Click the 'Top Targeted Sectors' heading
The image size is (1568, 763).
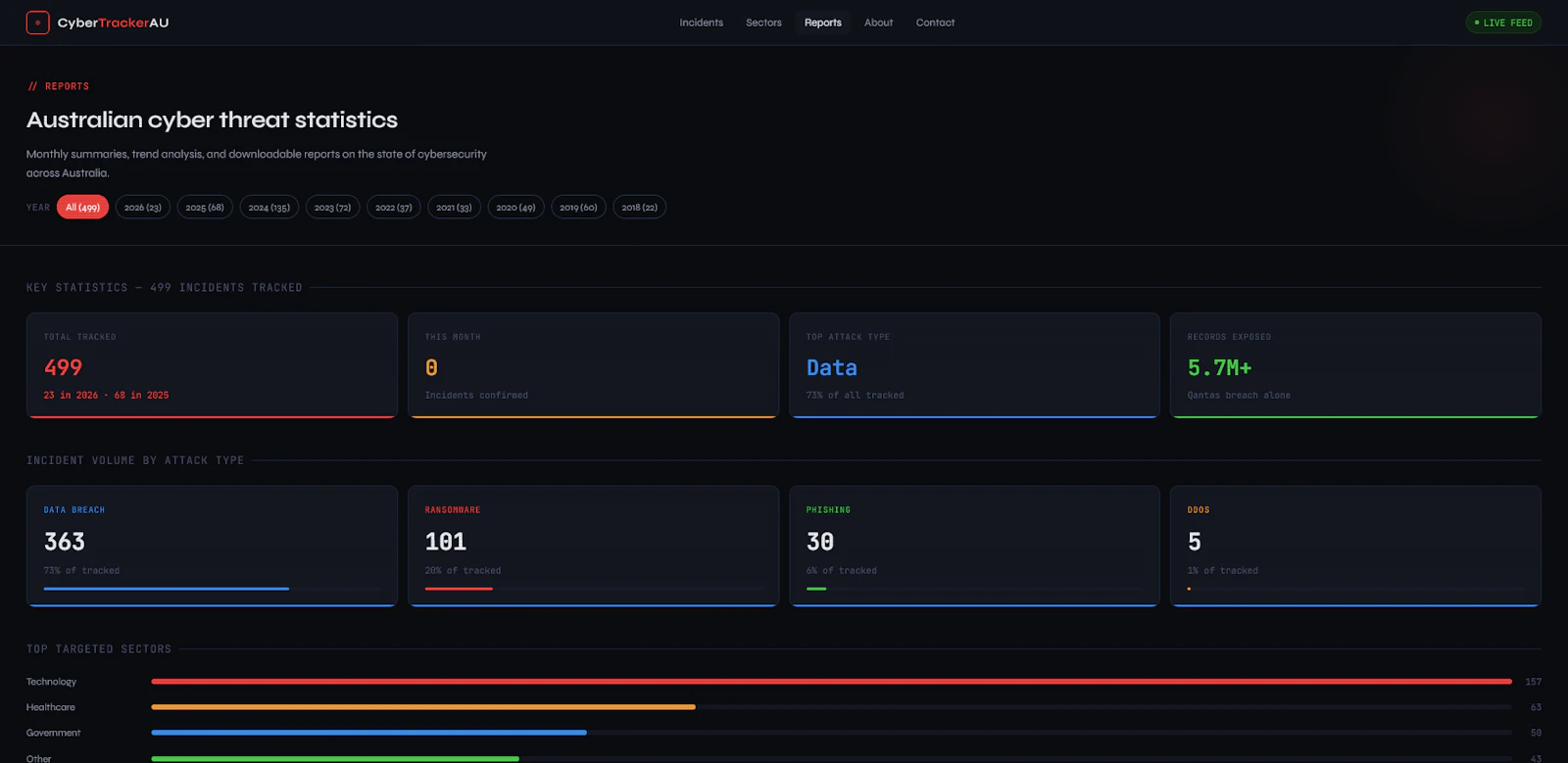(x=99, y=649)
